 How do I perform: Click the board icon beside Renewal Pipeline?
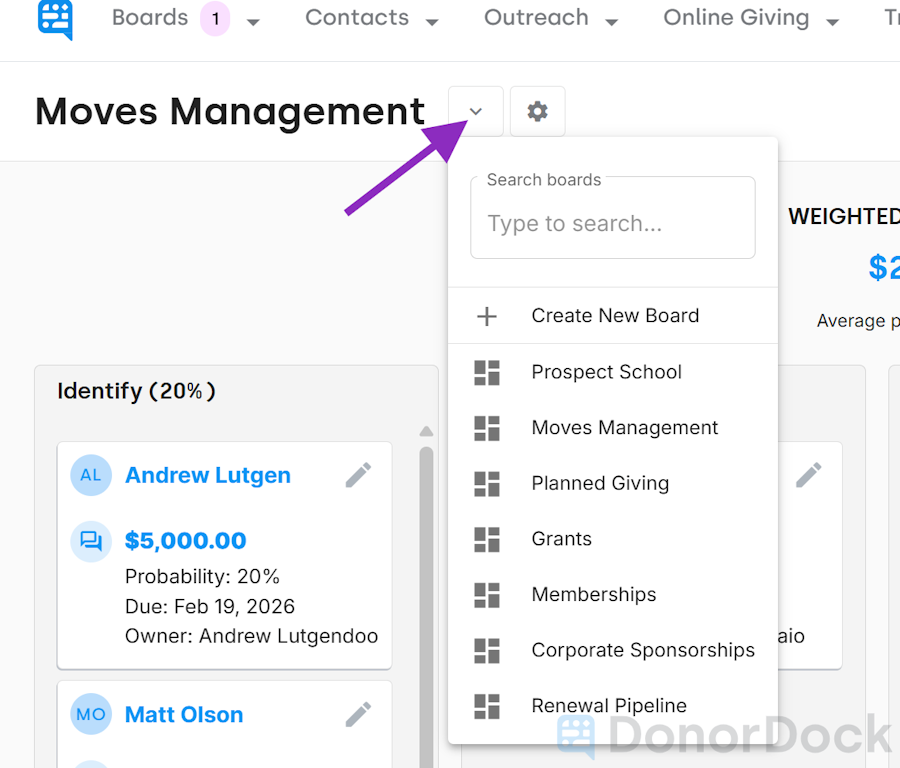coord(487,705)
